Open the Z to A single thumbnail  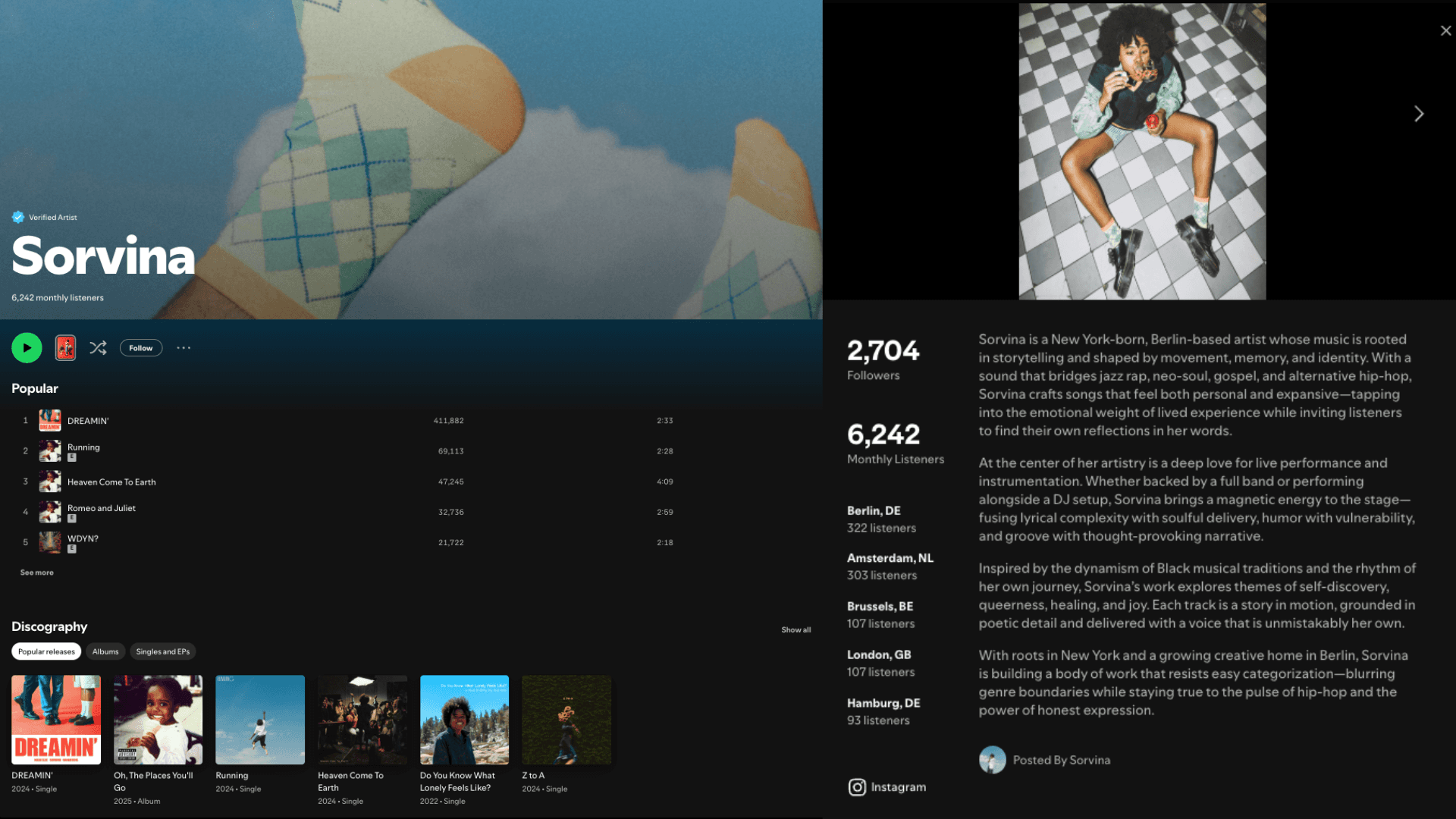[566, 719]
